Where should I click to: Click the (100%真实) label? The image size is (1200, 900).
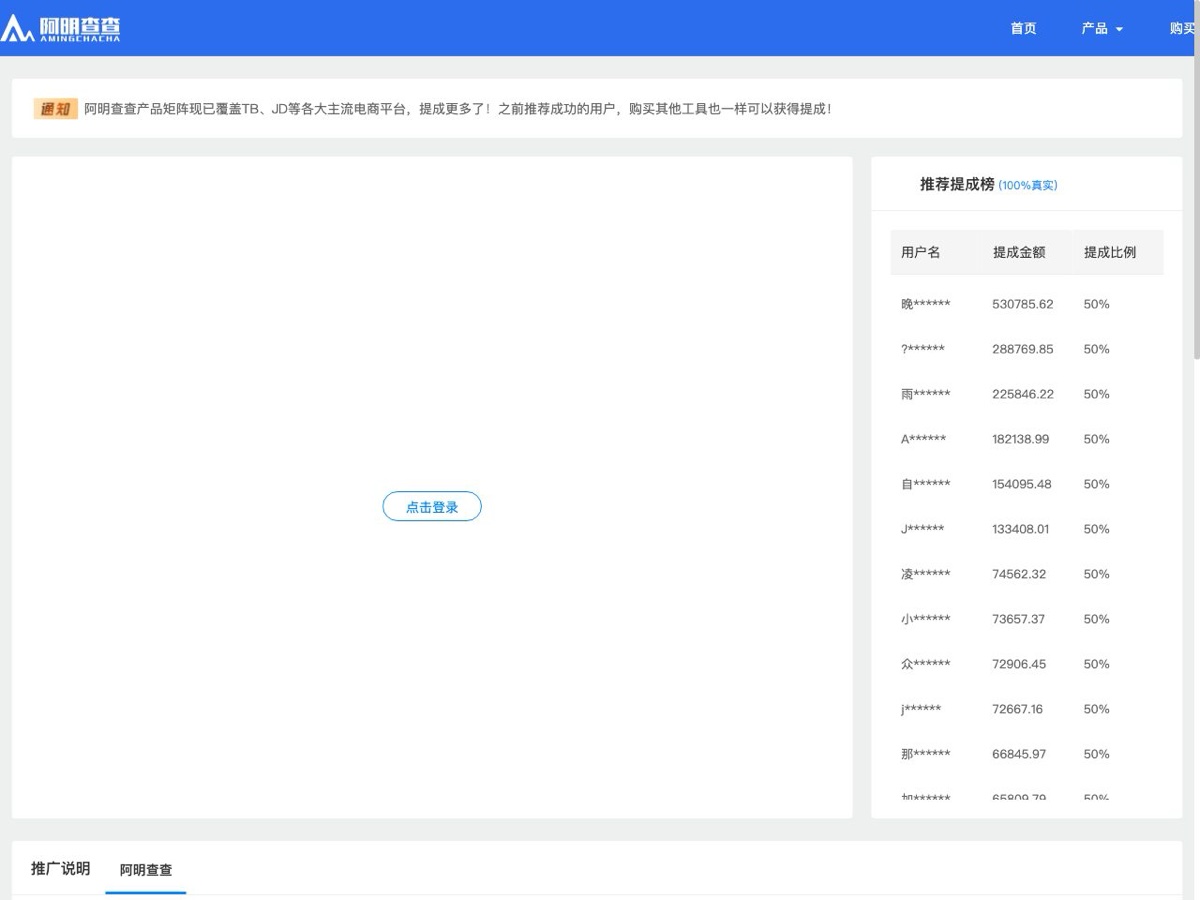[1028, 185]
